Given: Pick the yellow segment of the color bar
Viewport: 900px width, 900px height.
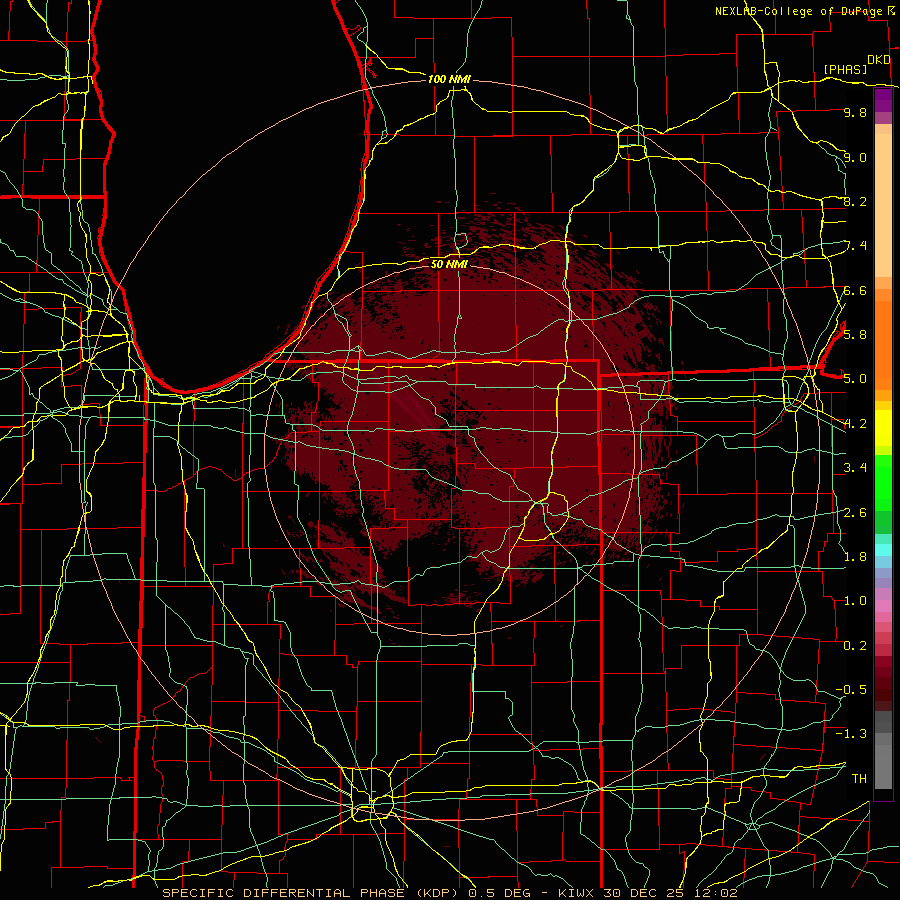Looking at the screenshot, I should click(883, 428).
